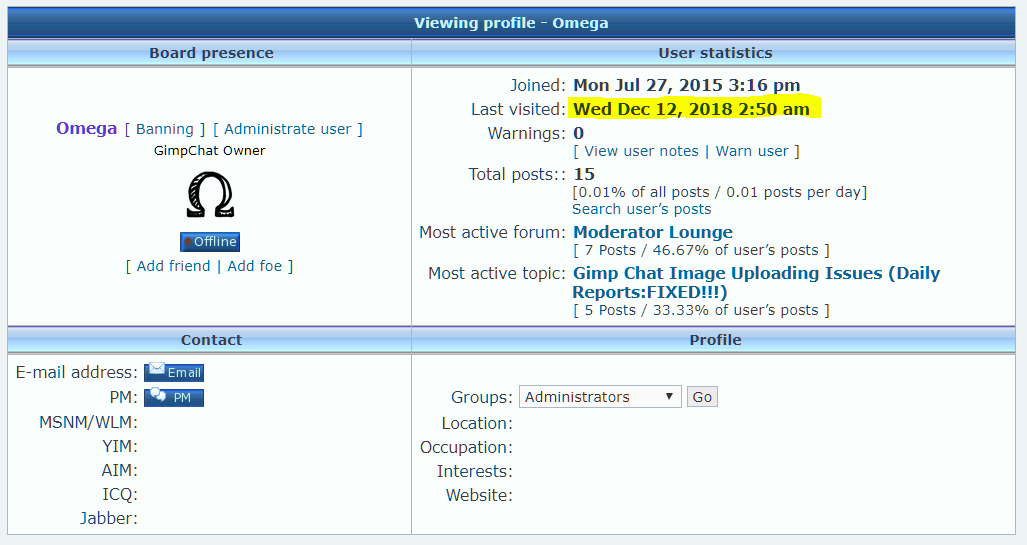Add Omega as a foe
Screen dimensions: 1027x545
tap(255, 266)
